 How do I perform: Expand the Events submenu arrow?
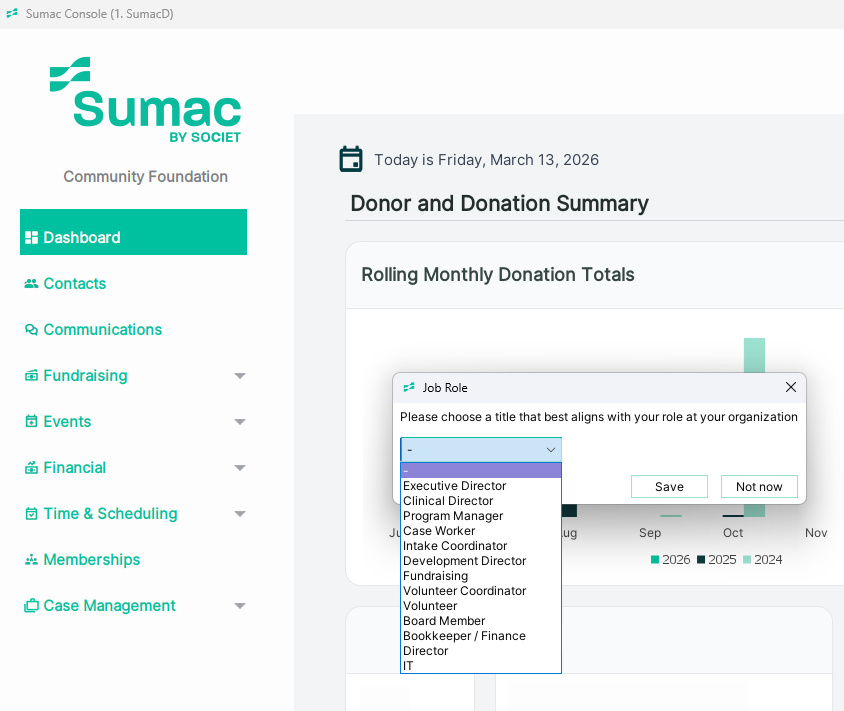coord(240,422)
